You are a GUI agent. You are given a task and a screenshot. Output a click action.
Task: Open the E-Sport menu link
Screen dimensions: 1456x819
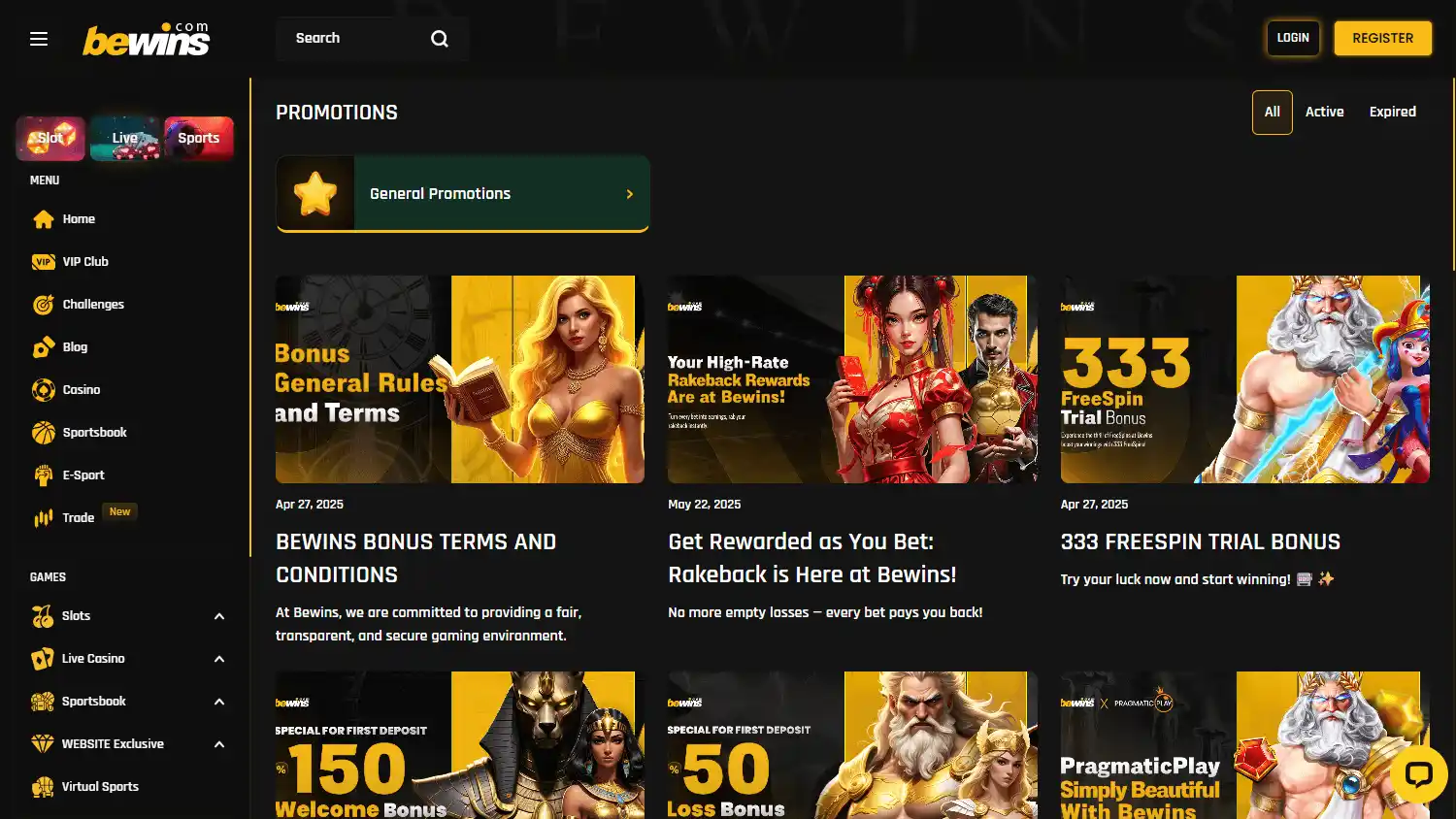tap(83, 475)
